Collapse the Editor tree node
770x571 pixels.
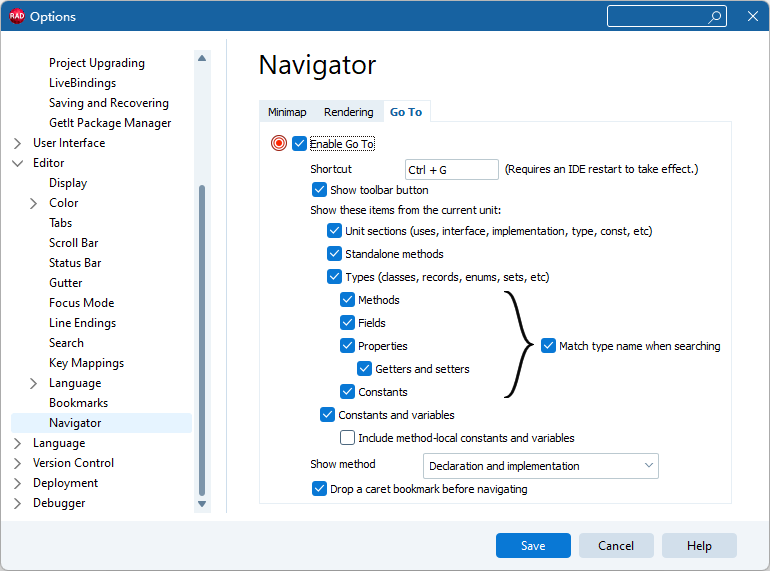(18, 163)
